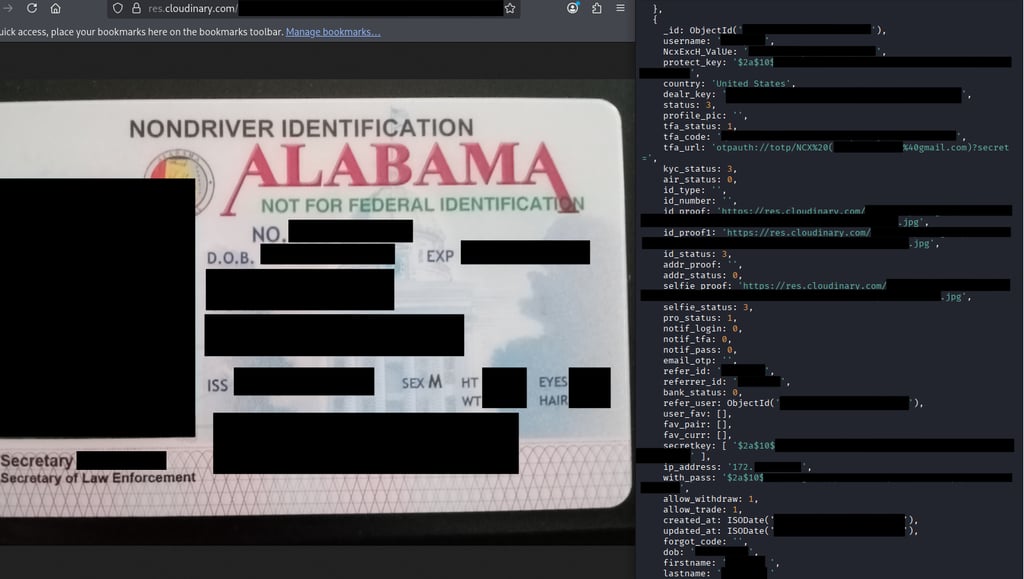Click the res.cloudinary.com address bar

pos(313,8)
